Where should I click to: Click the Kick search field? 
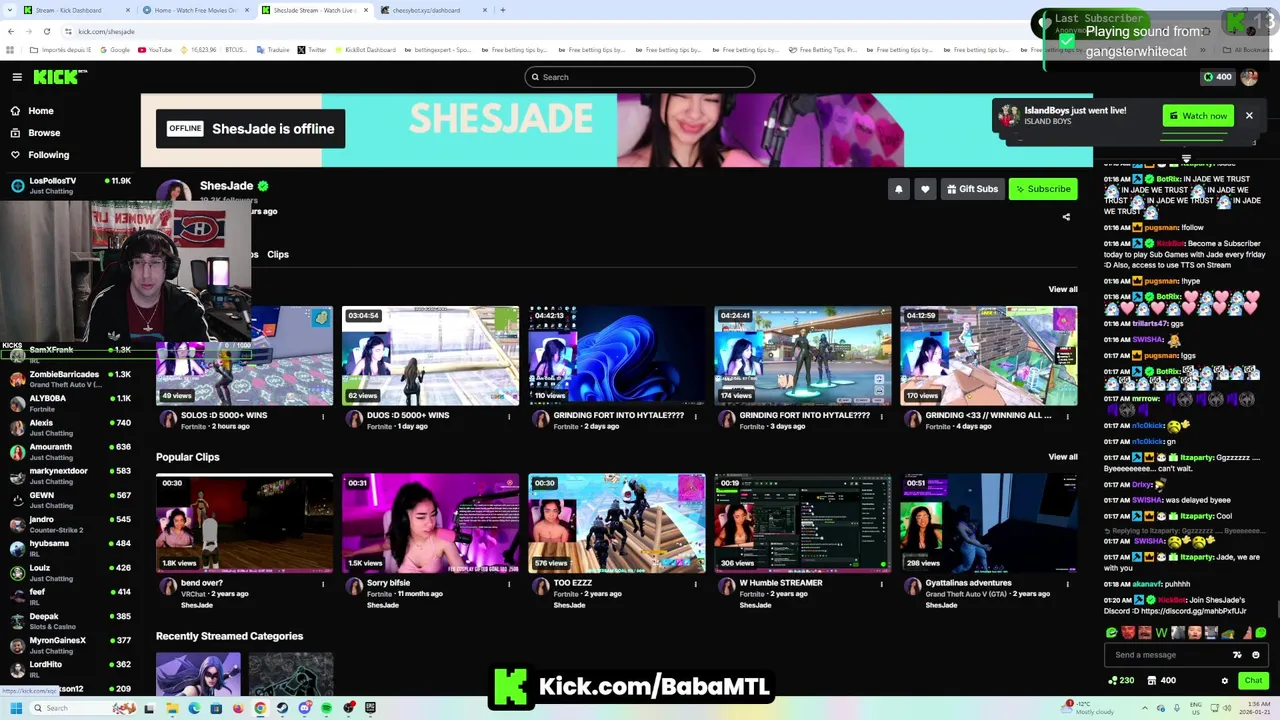(640, 77)
